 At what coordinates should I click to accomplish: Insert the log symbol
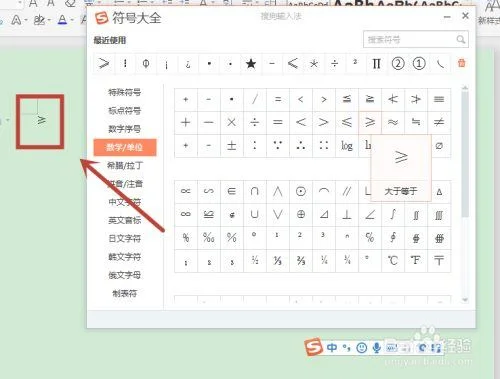[347, 146]
